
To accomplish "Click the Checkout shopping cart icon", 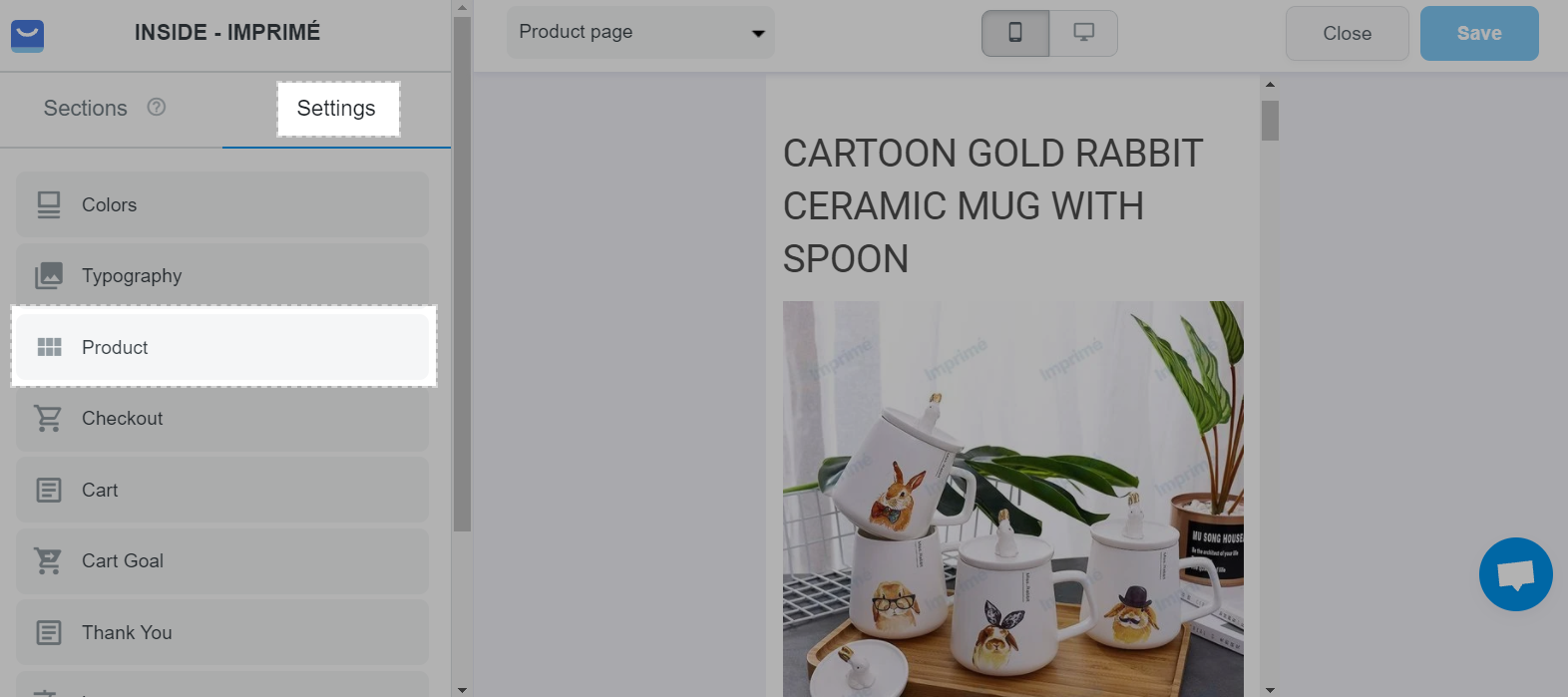I will pyautogui.click(x=48, y=418).
